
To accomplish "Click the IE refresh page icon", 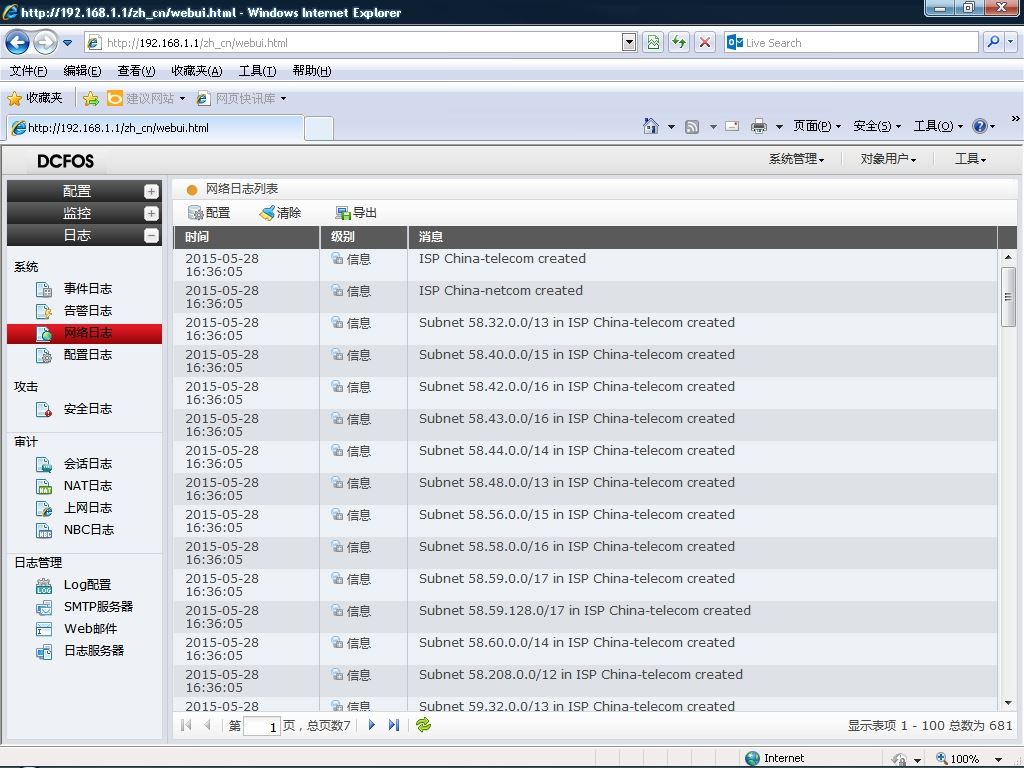I will point(679,42).
